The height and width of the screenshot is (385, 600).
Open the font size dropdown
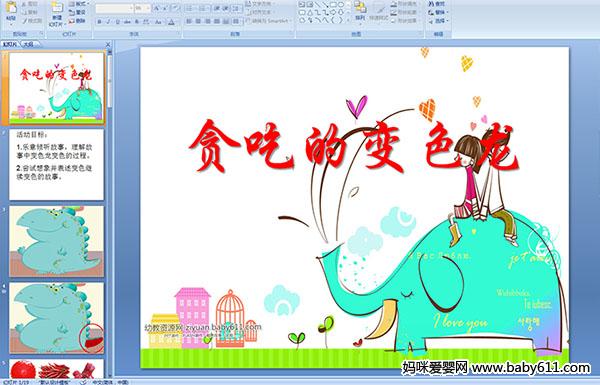142,8
